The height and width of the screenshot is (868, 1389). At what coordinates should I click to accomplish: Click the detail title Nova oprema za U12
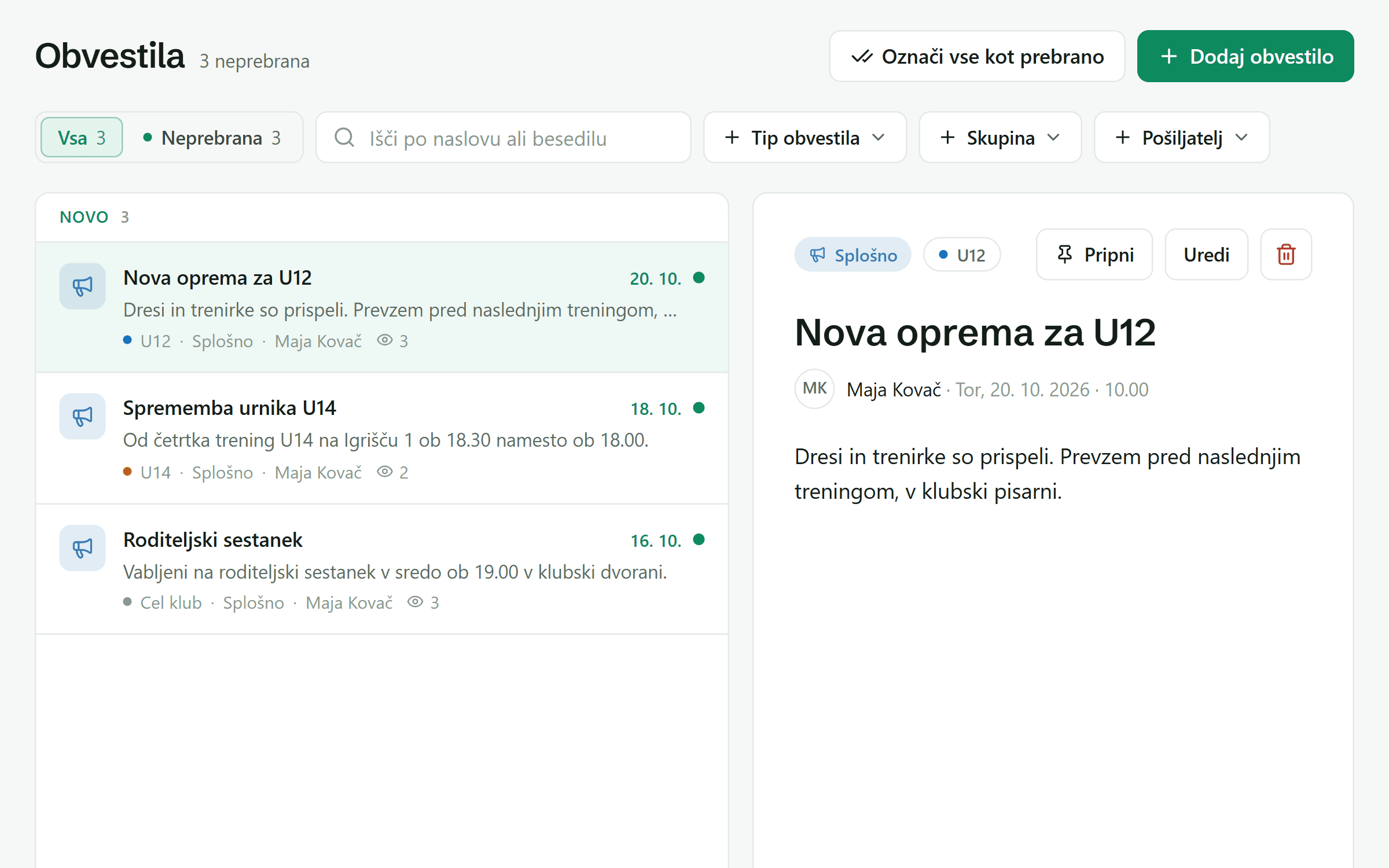(x=975, y=333)
